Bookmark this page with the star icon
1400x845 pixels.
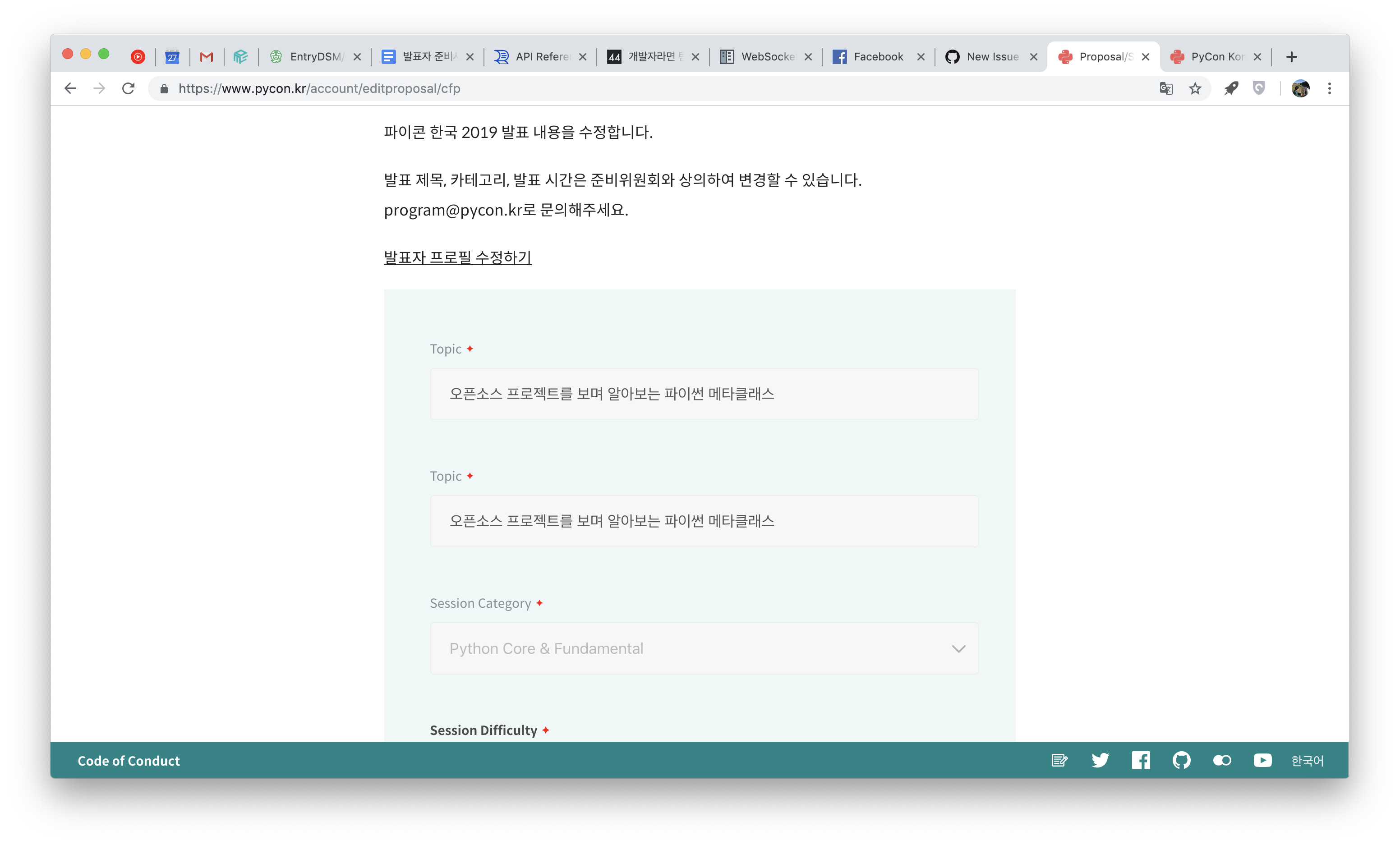pos(1194,88)
